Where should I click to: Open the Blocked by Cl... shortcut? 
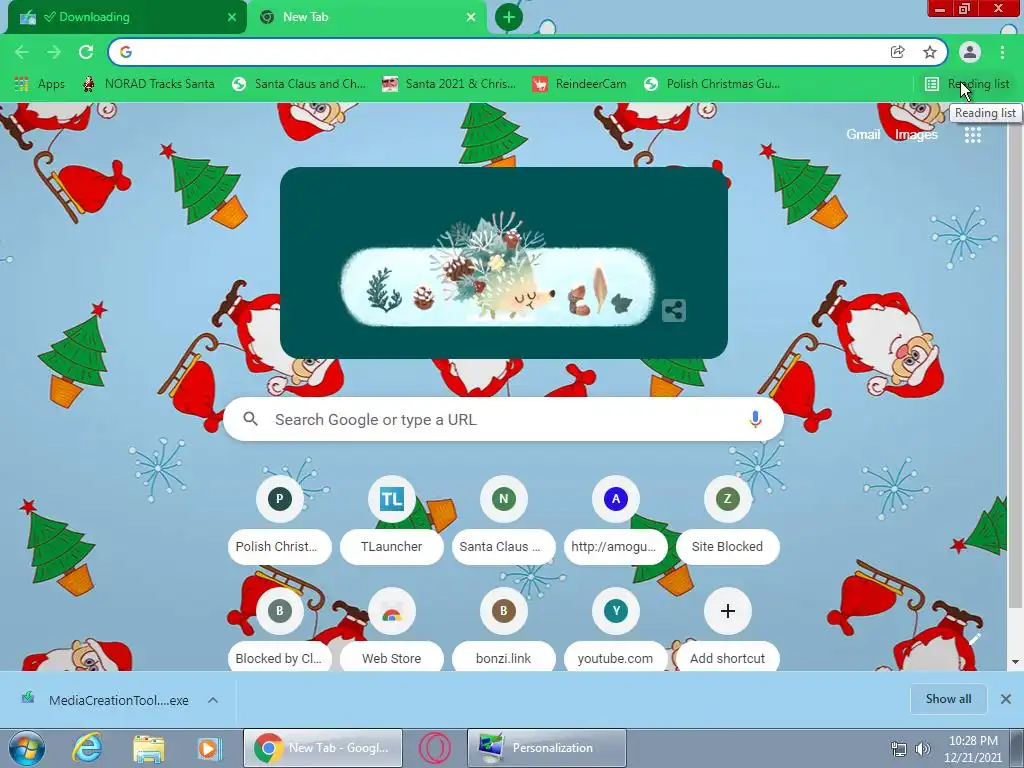pos(280,630)
